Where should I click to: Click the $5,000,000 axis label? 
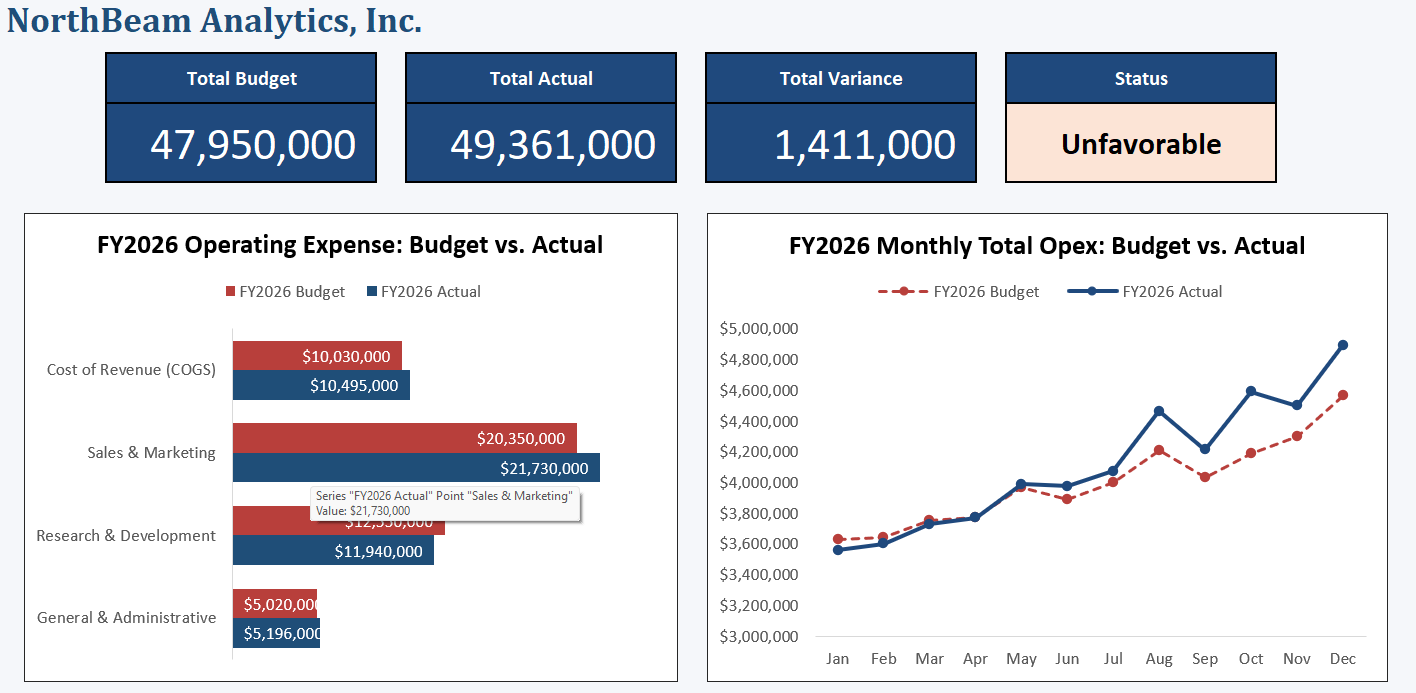(x=758, y=328)
